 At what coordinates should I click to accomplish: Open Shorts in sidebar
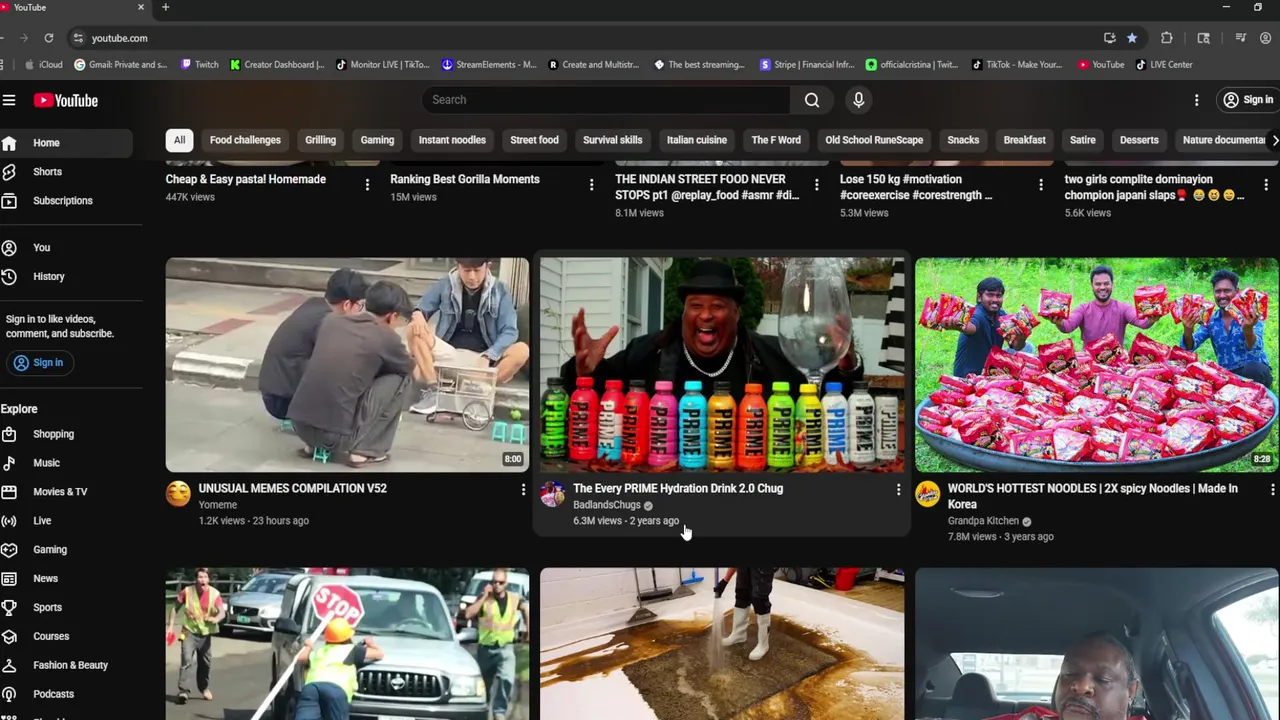[x=66, y=172]
